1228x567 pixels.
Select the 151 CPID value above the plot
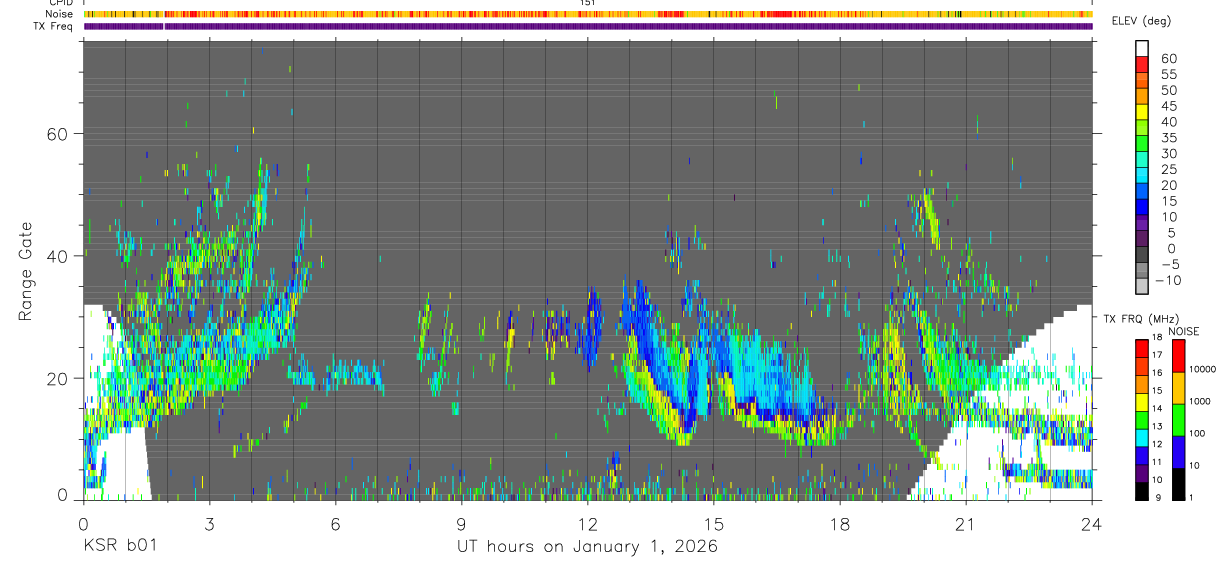click(x=587, y=3)
